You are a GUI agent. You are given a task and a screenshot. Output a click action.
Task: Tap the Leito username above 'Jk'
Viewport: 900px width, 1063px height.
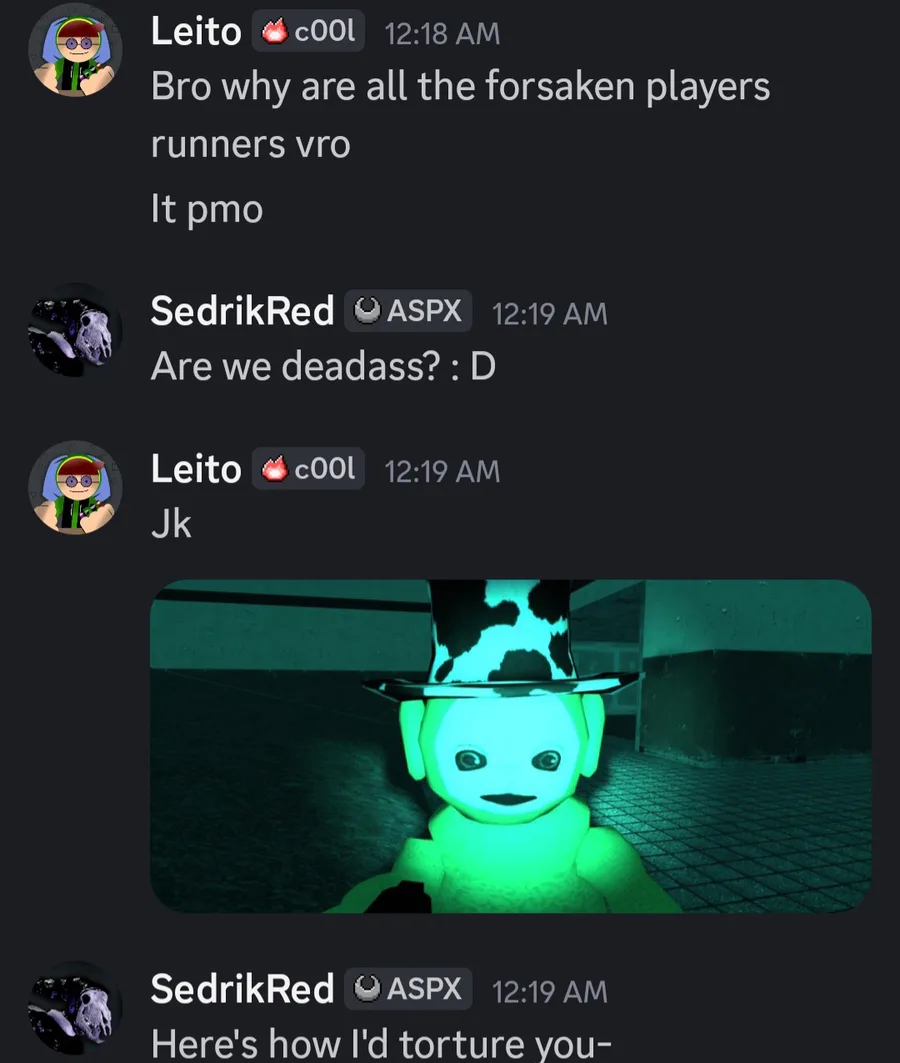(196, 469)
